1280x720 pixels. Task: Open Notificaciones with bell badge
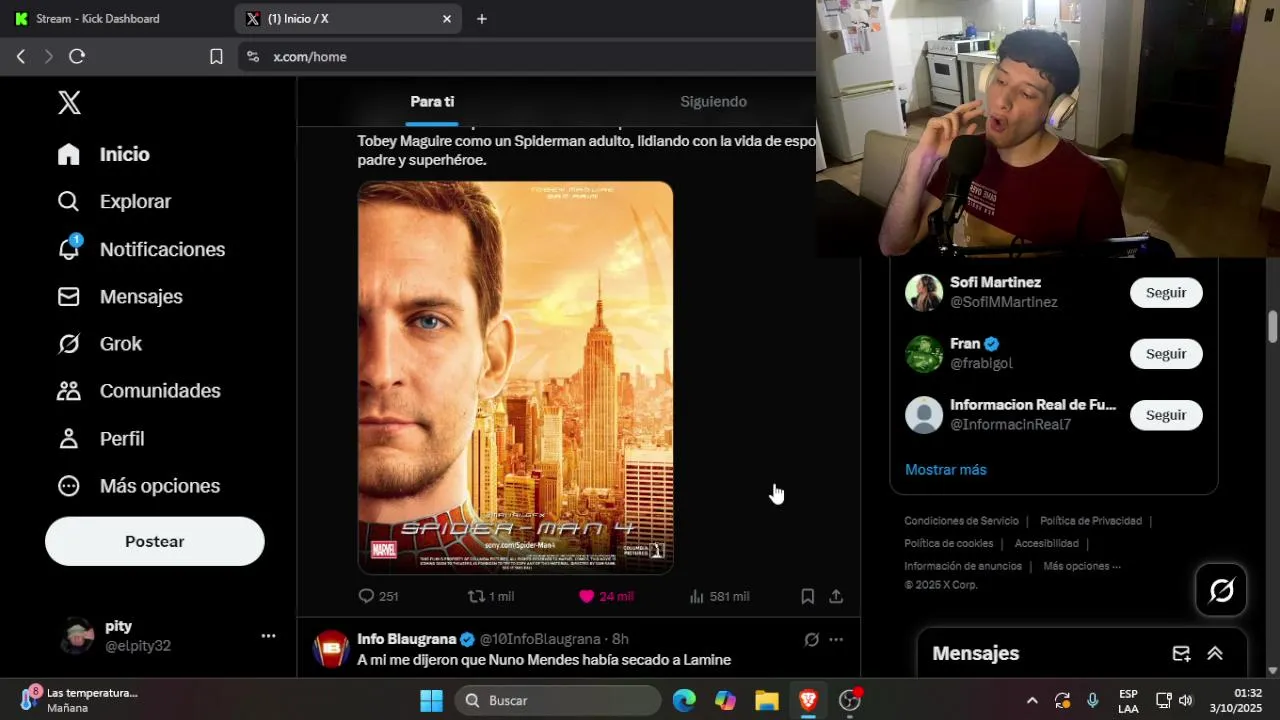click(141, 249)
